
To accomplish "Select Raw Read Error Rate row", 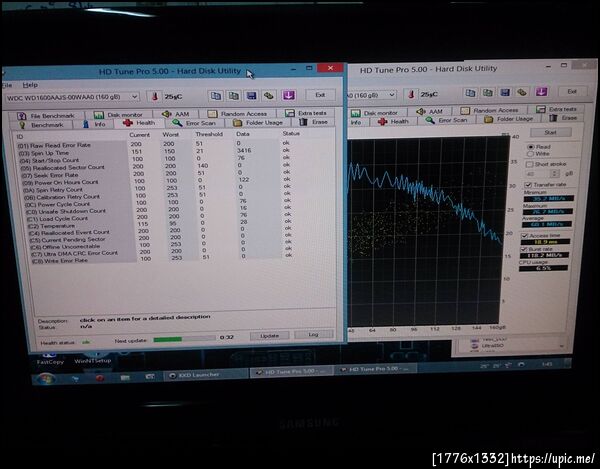I will pyautogui.click(x=155, y=144).
